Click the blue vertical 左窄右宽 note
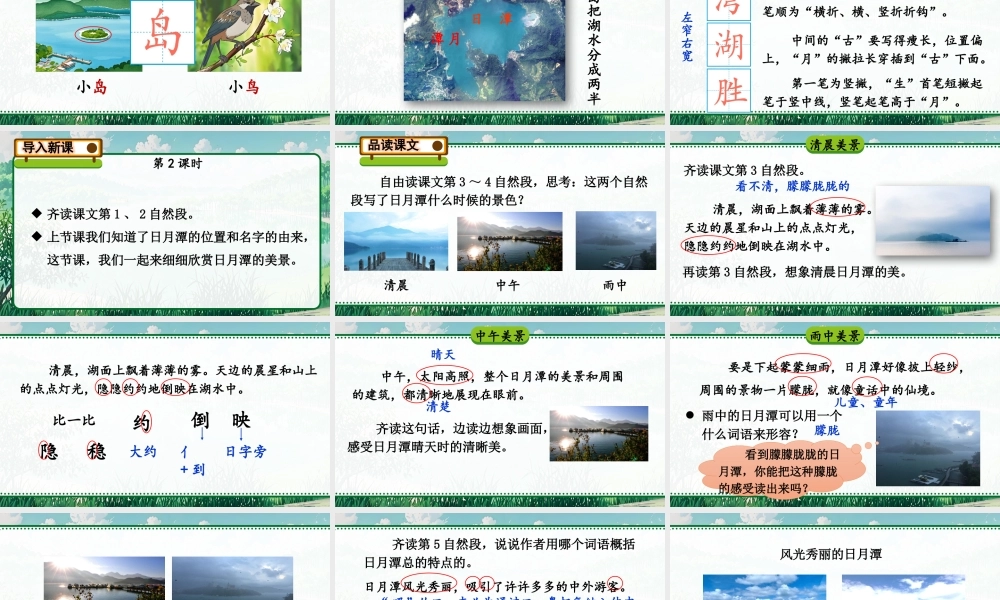This screenshot has width=1000, height=600. [687, 37]
